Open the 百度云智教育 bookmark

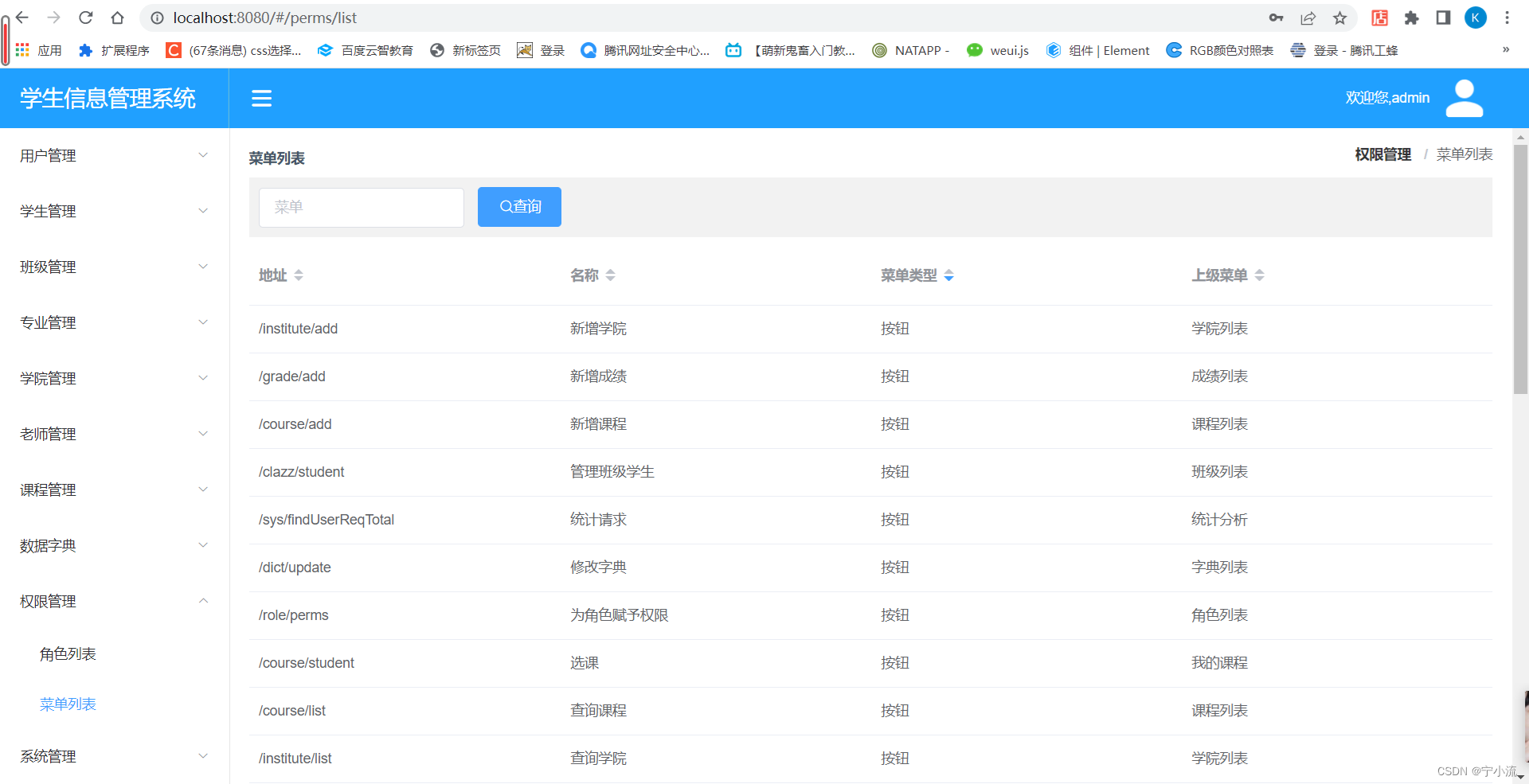click(366, 50)
